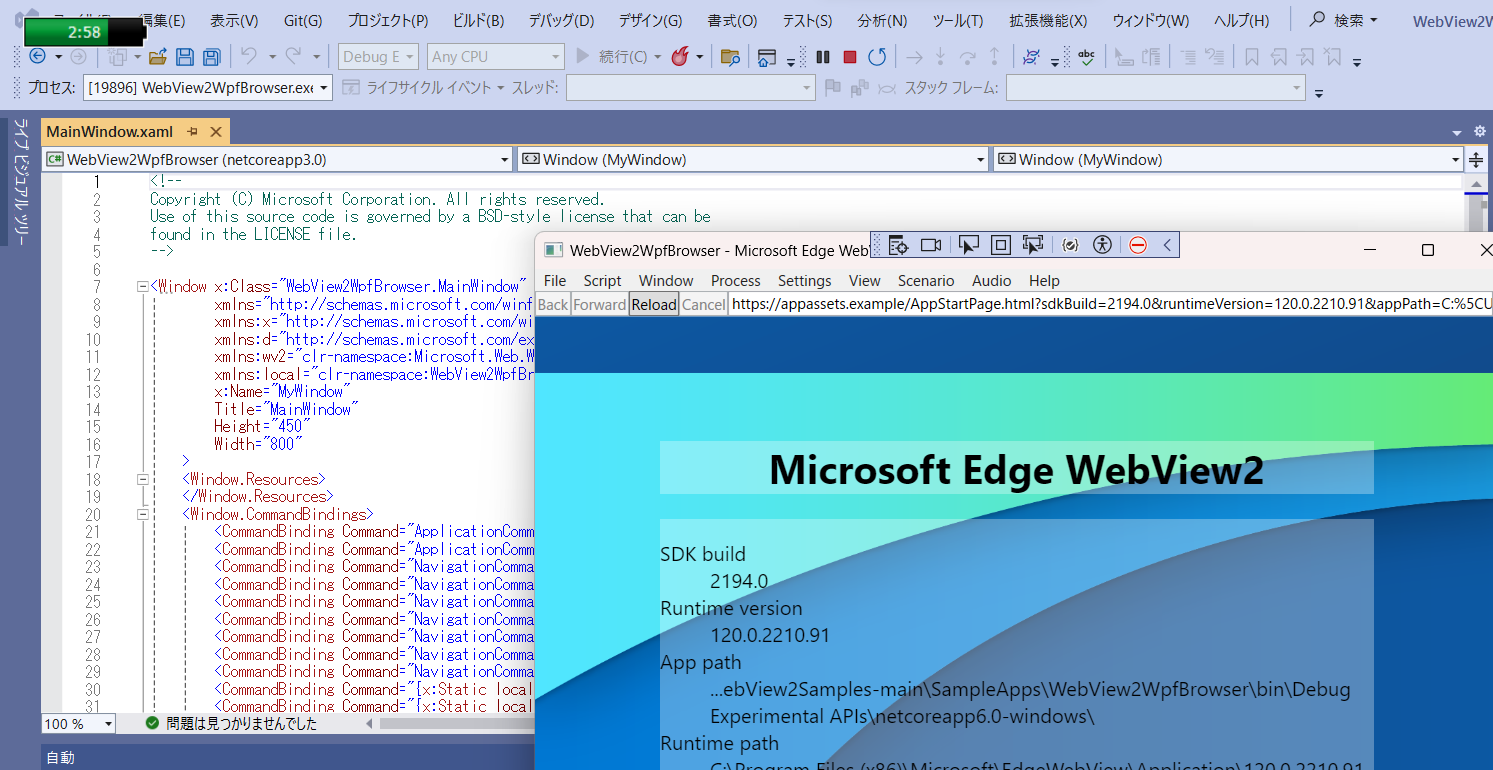Open the process [19896] WebView2WpfBrowser.exe dropdown
1493x770 pixels.
(208, 88)
